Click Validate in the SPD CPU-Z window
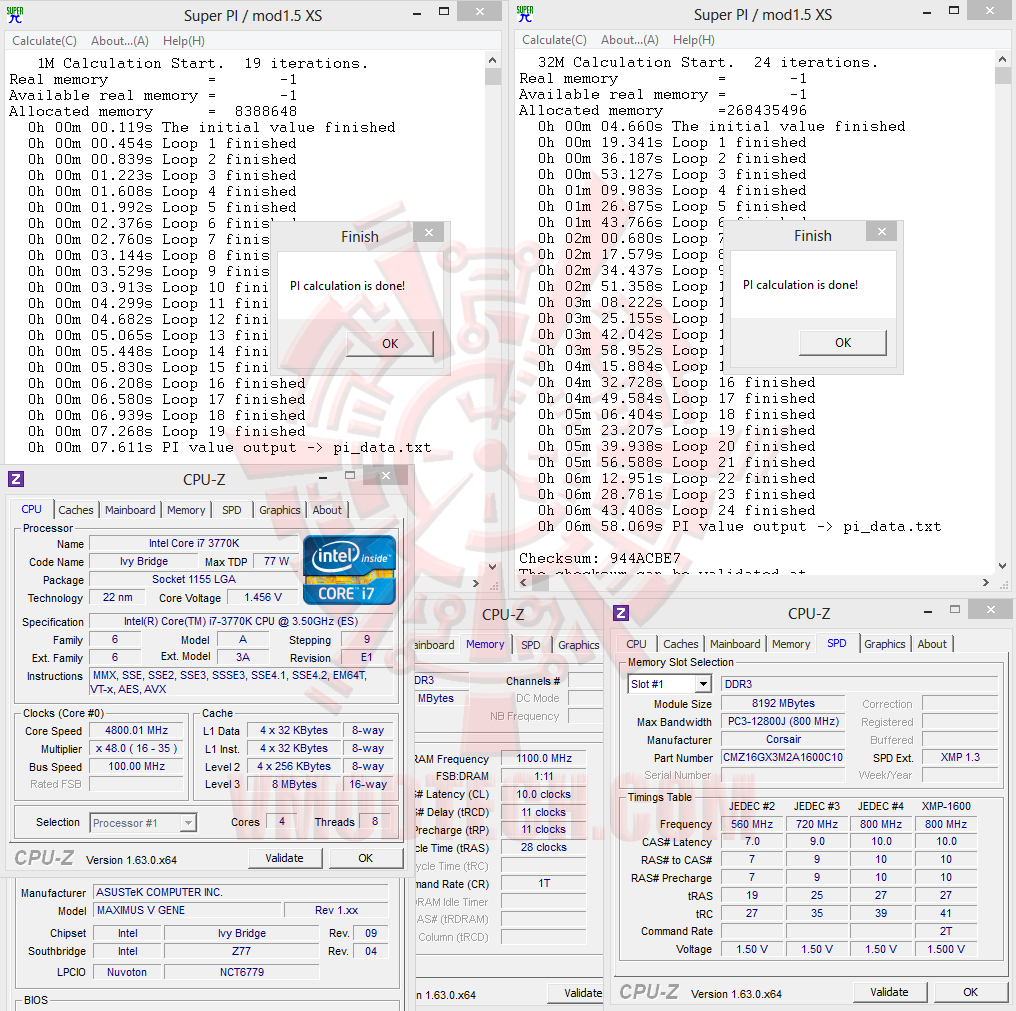 coord(889,992)
